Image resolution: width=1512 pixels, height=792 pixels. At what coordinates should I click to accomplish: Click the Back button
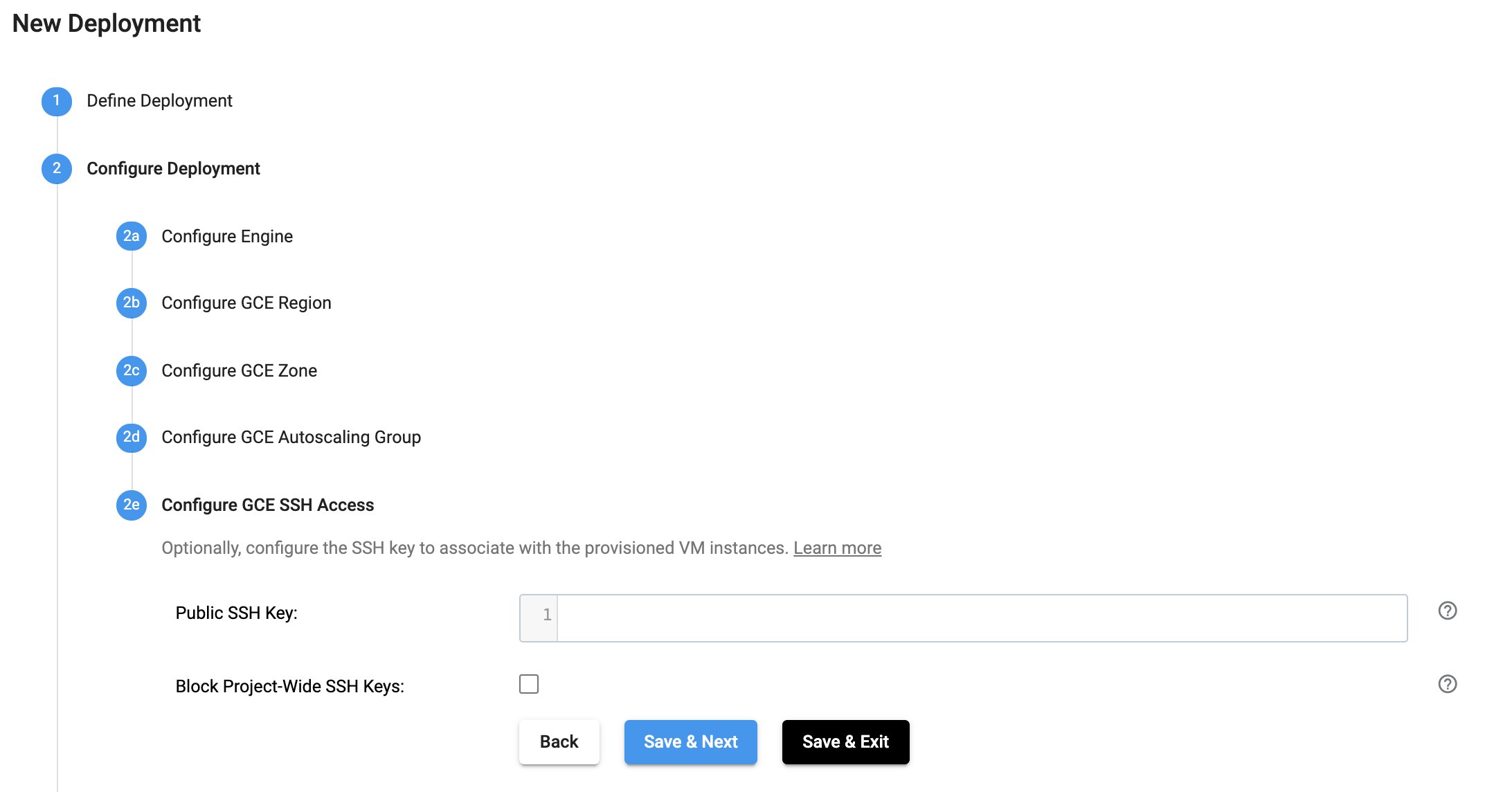(559, 742)
